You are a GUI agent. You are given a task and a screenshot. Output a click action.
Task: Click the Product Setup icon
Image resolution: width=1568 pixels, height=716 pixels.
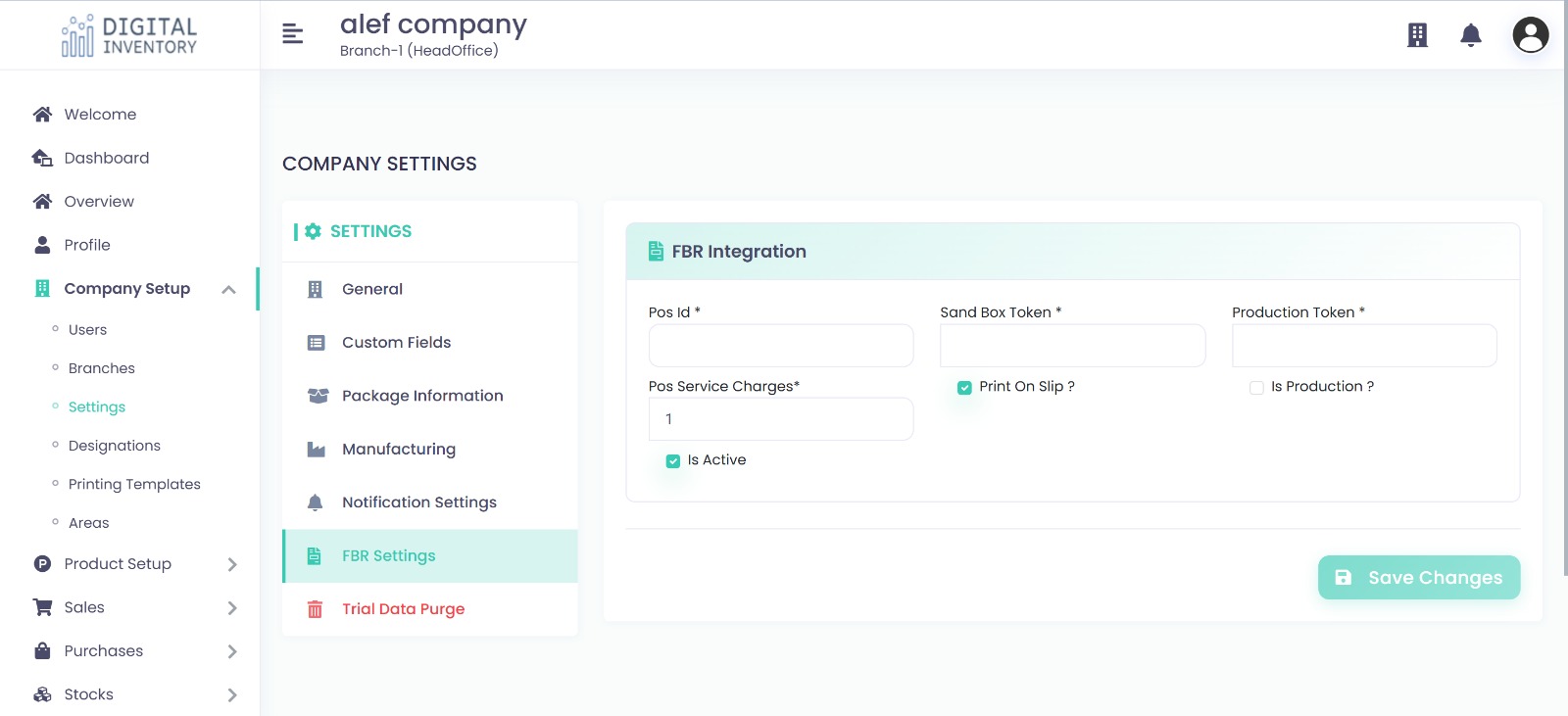[42, 564]
